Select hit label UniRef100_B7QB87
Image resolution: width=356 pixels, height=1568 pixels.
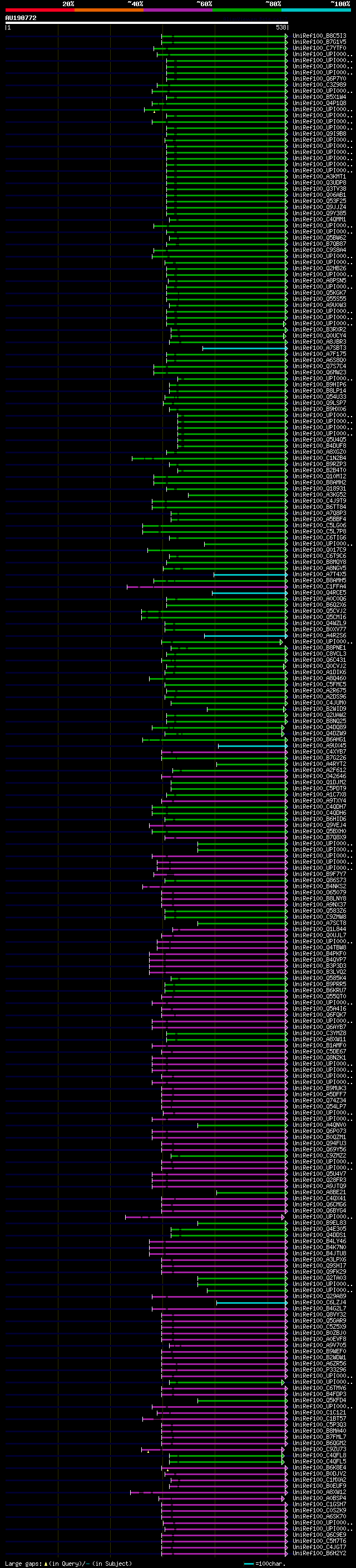click(319, 244)
